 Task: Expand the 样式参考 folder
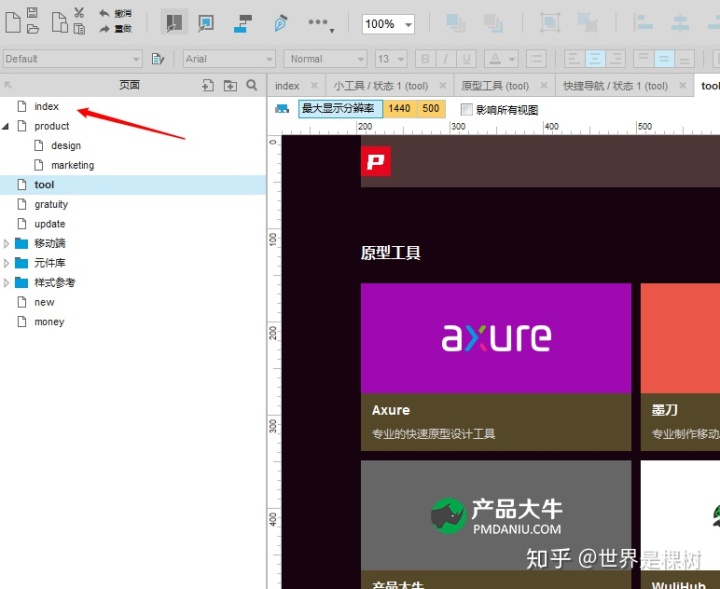pos(6,283)
